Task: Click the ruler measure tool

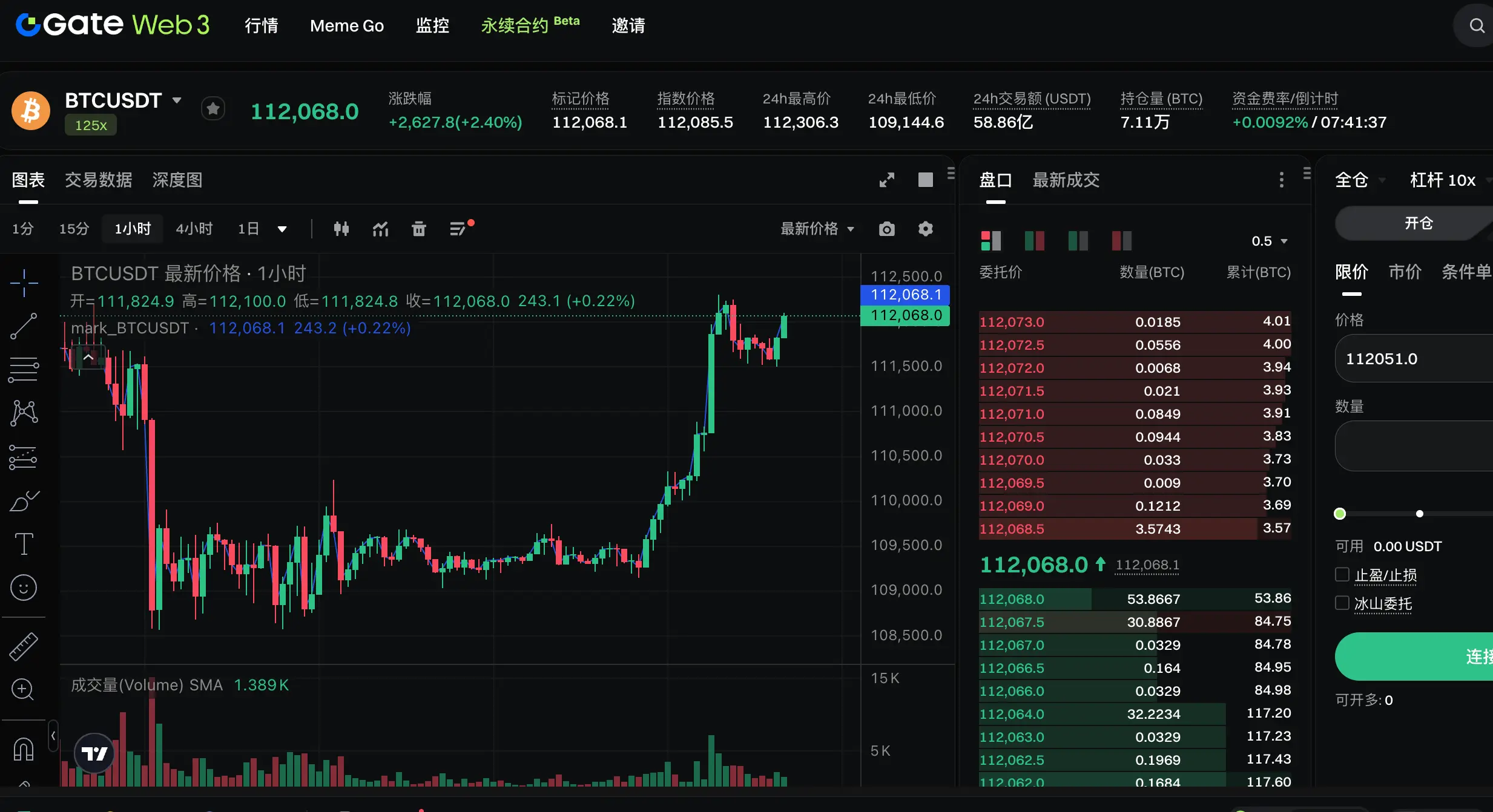Action: [x=24, y=646]
